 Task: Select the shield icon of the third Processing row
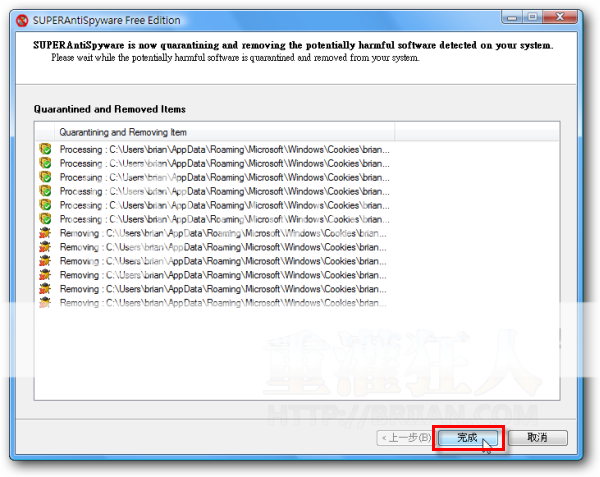pyautogui.click(x=44, y=177)
